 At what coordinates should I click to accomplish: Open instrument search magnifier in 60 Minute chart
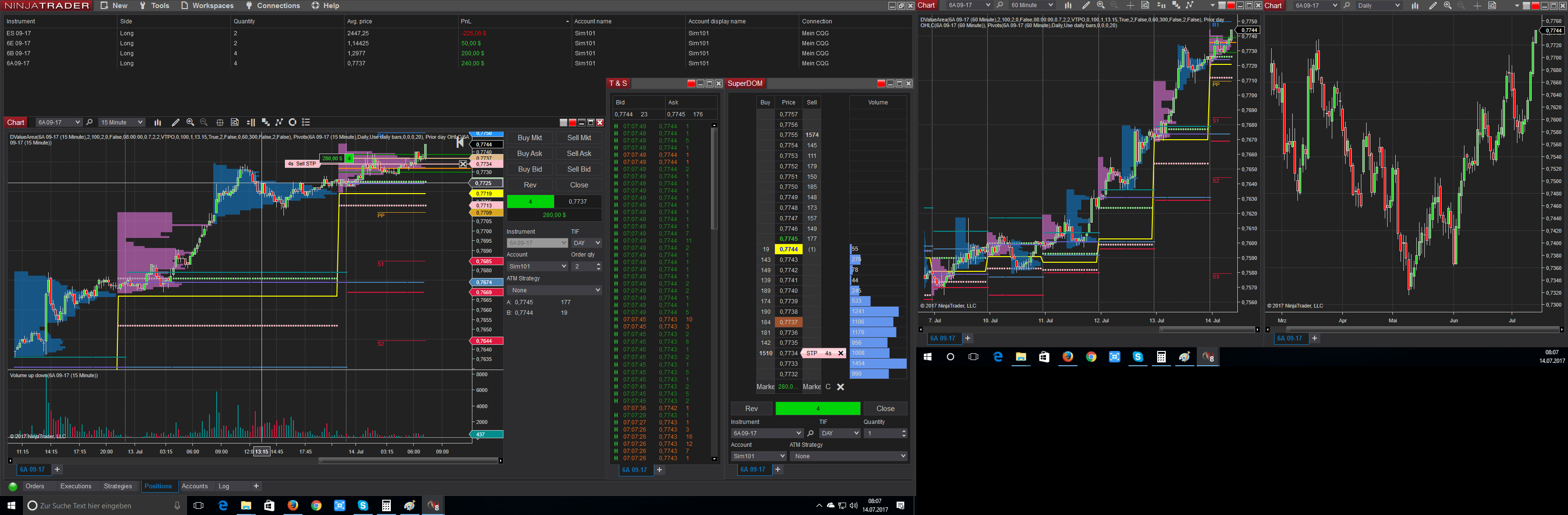pyautogui.click(x=1000, y=5)
